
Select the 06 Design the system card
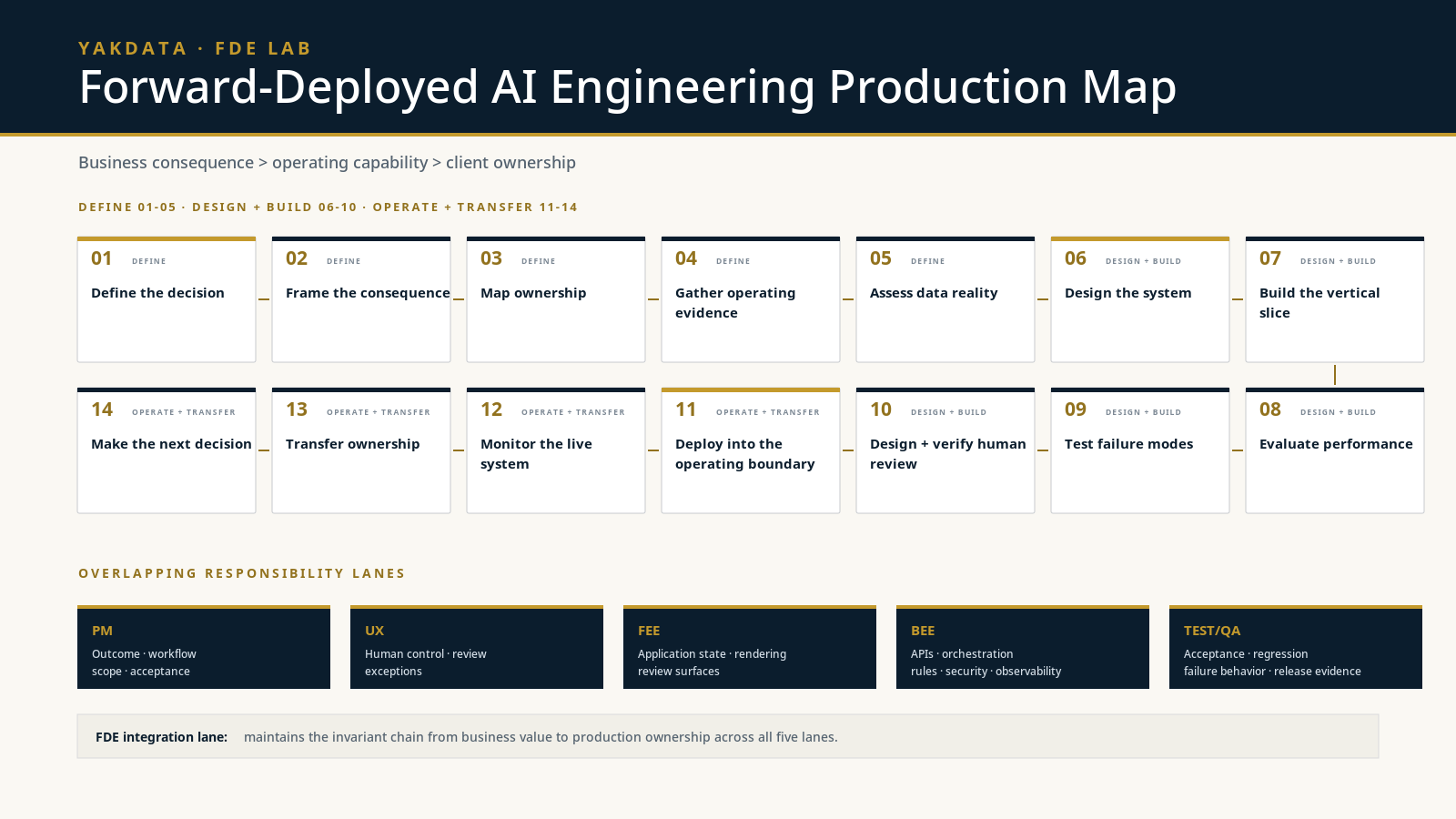[x=1140, y=299]
